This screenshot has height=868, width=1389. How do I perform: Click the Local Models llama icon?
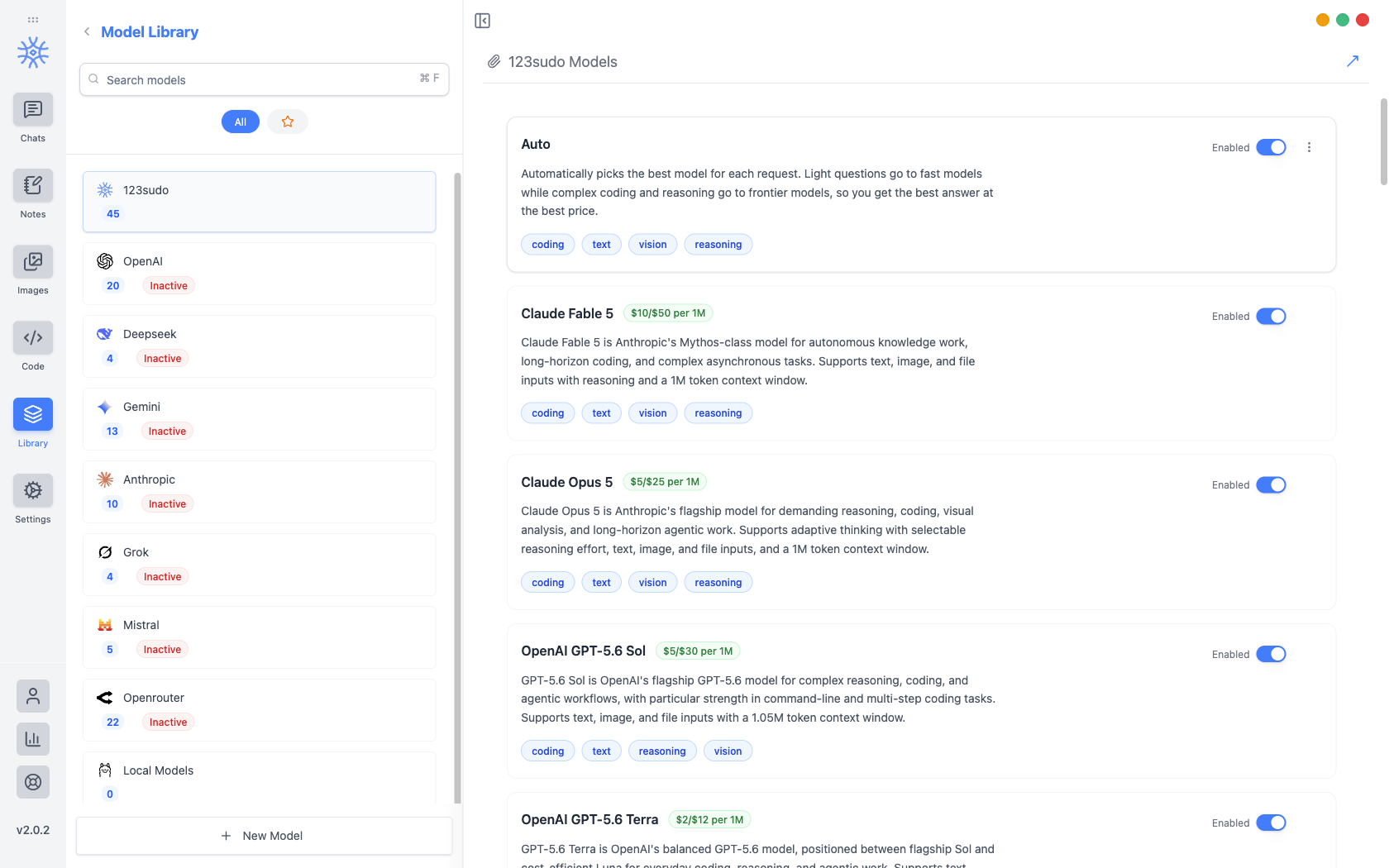[x=105, y=770]
